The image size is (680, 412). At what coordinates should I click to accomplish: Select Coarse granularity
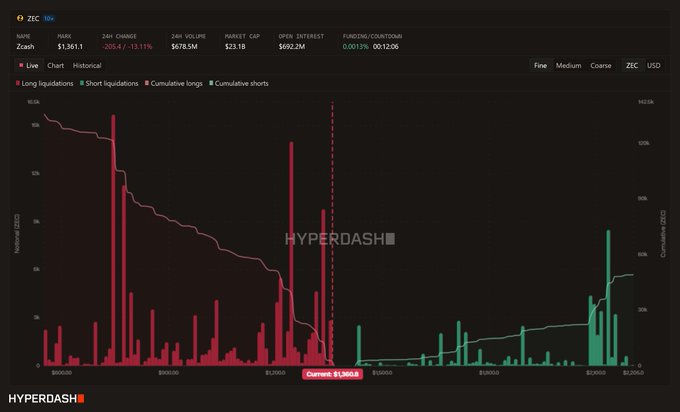coord(601,65)
